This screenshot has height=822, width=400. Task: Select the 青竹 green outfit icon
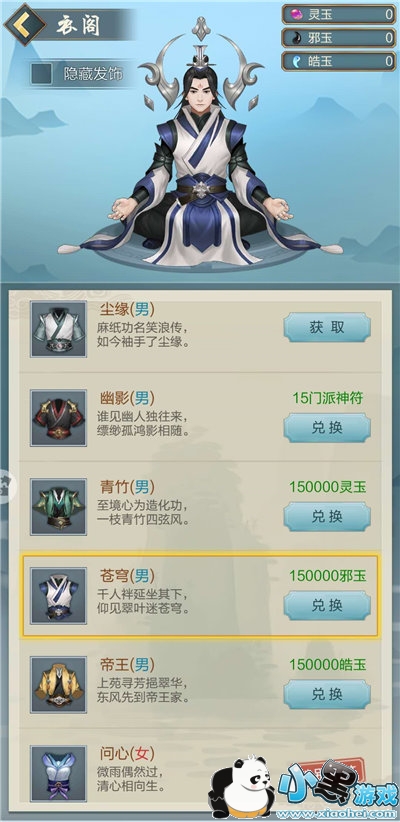pos(58,506)
